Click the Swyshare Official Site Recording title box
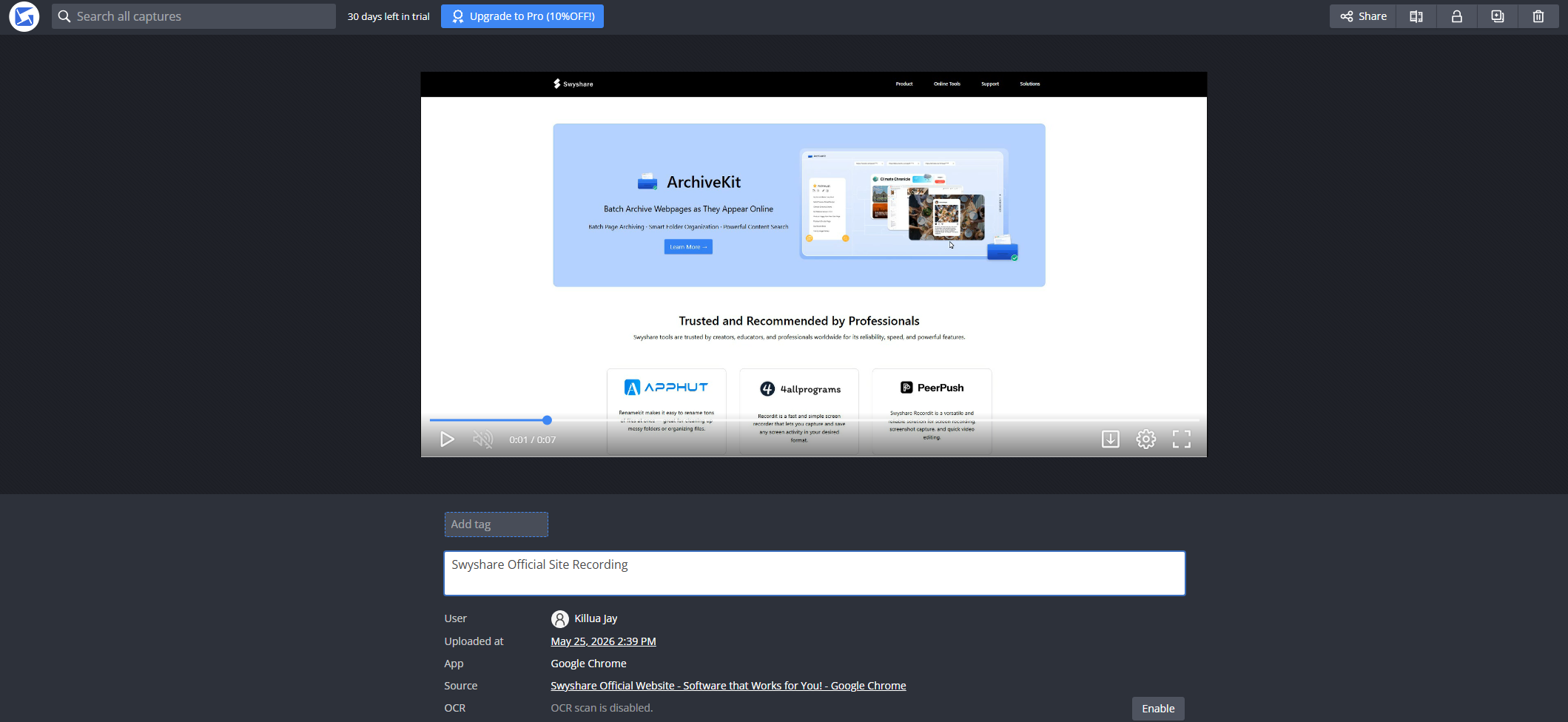This screenshot has width=1568, height=722. 815,573
